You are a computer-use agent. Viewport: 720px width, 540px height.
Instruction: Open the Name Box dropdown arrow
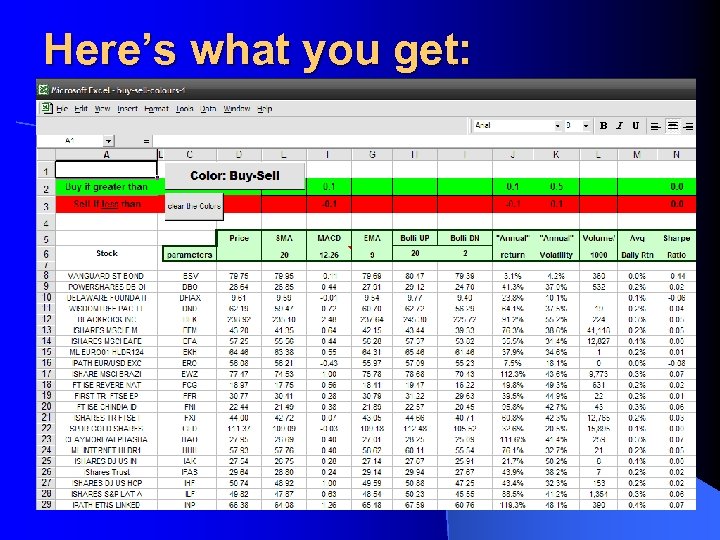coord(108,141)
